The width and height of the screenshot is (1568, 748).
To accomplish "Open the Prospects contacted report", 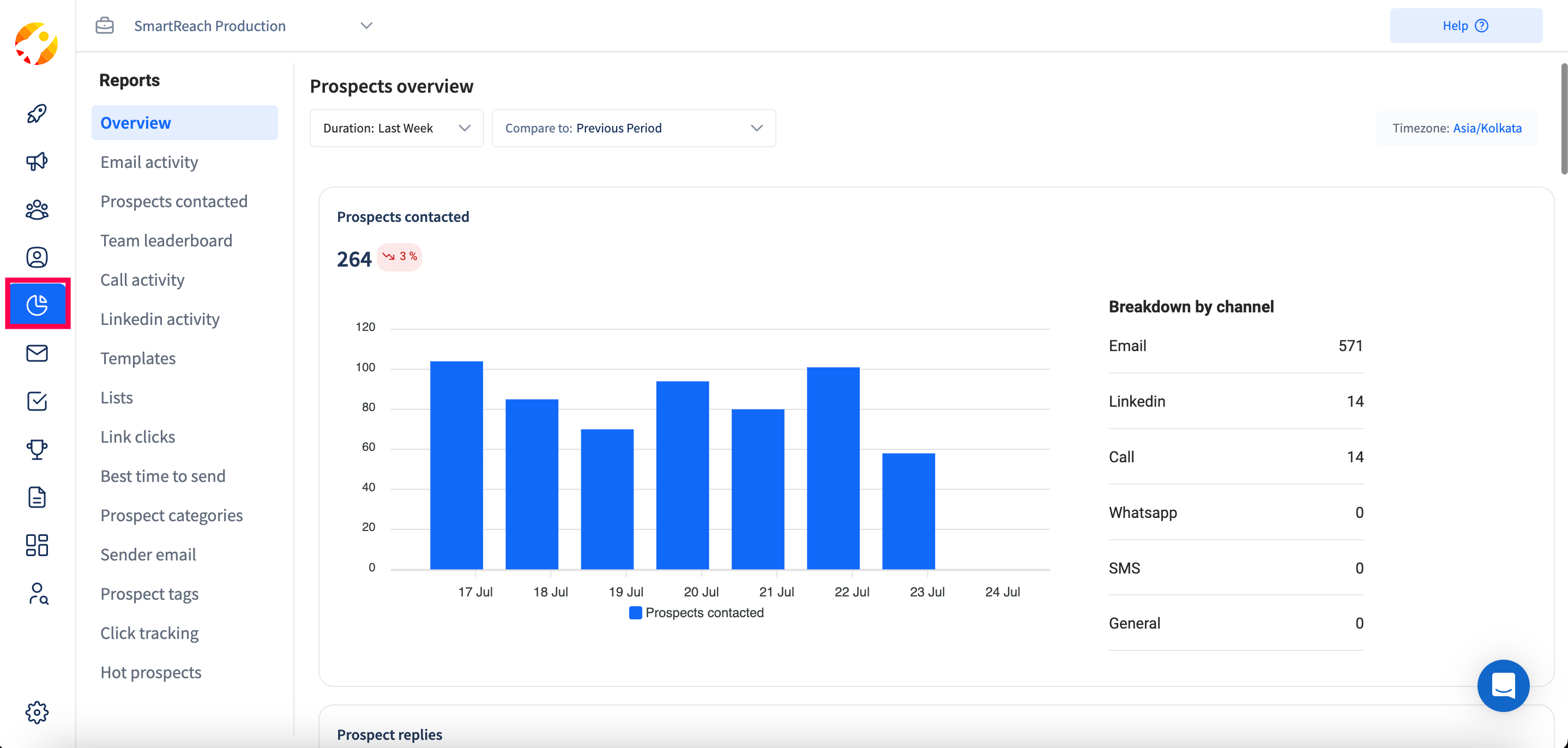I will pyautogui.click(x=174, y=201).
